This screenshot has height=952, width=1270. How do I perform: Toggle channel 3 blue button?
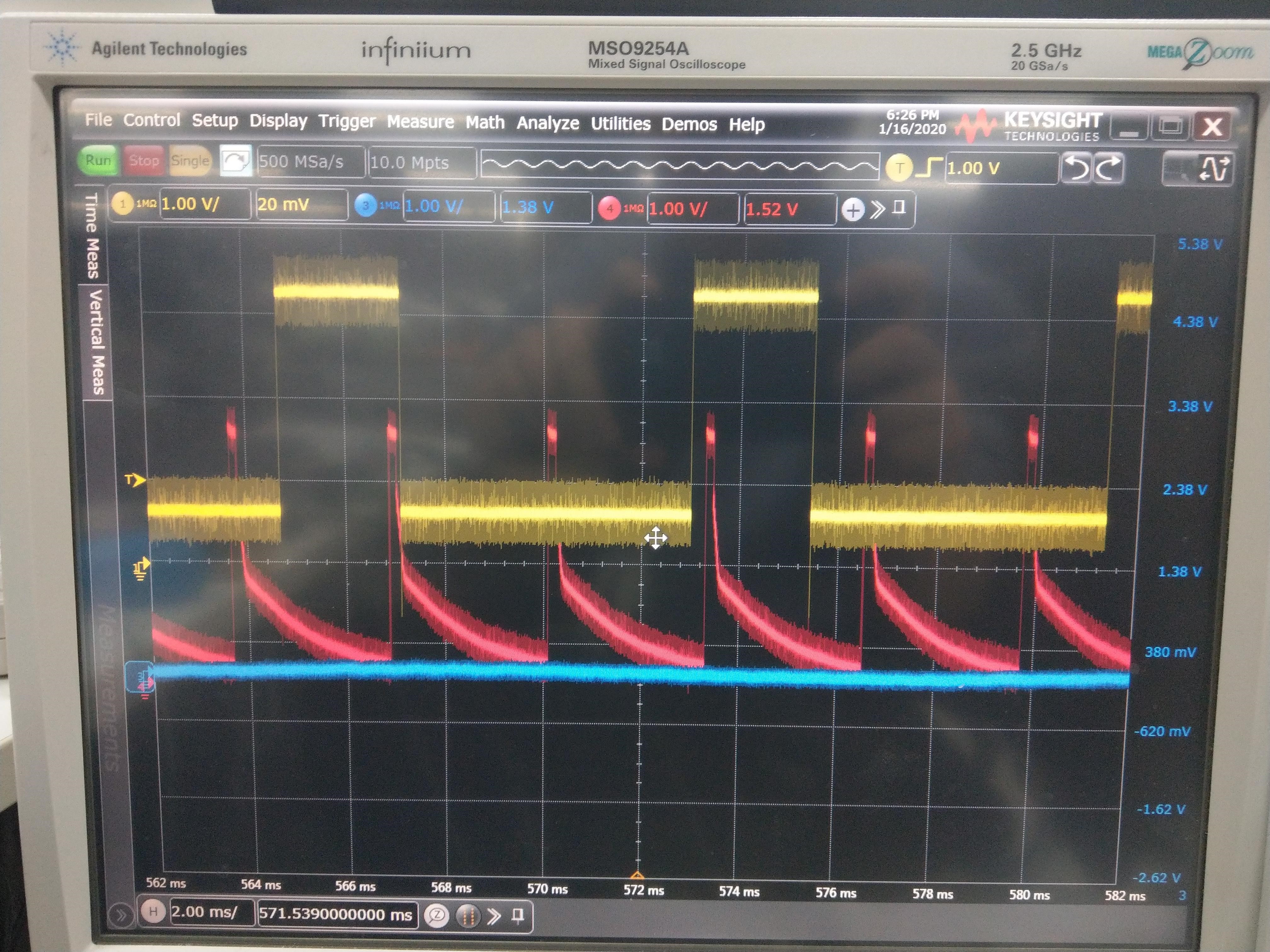(x=365, y=206)
